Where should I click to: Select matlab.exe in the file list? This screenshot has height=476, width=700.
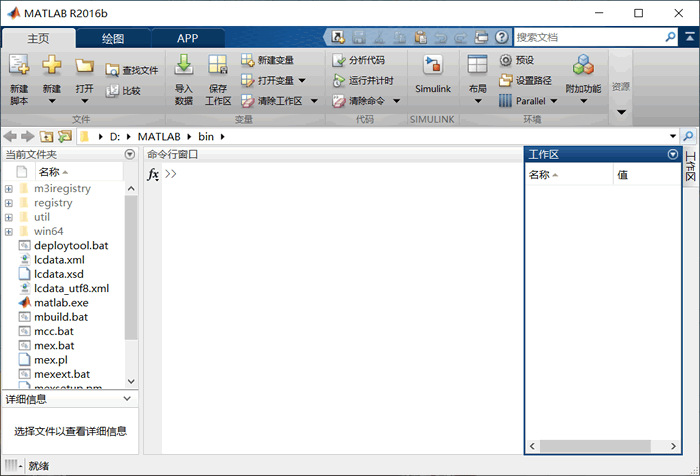[x=61, y=303]
